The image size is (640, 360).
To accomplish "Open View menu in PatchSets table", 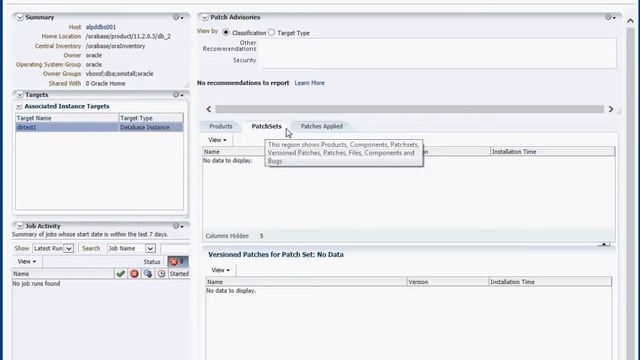I will [217, 140].
